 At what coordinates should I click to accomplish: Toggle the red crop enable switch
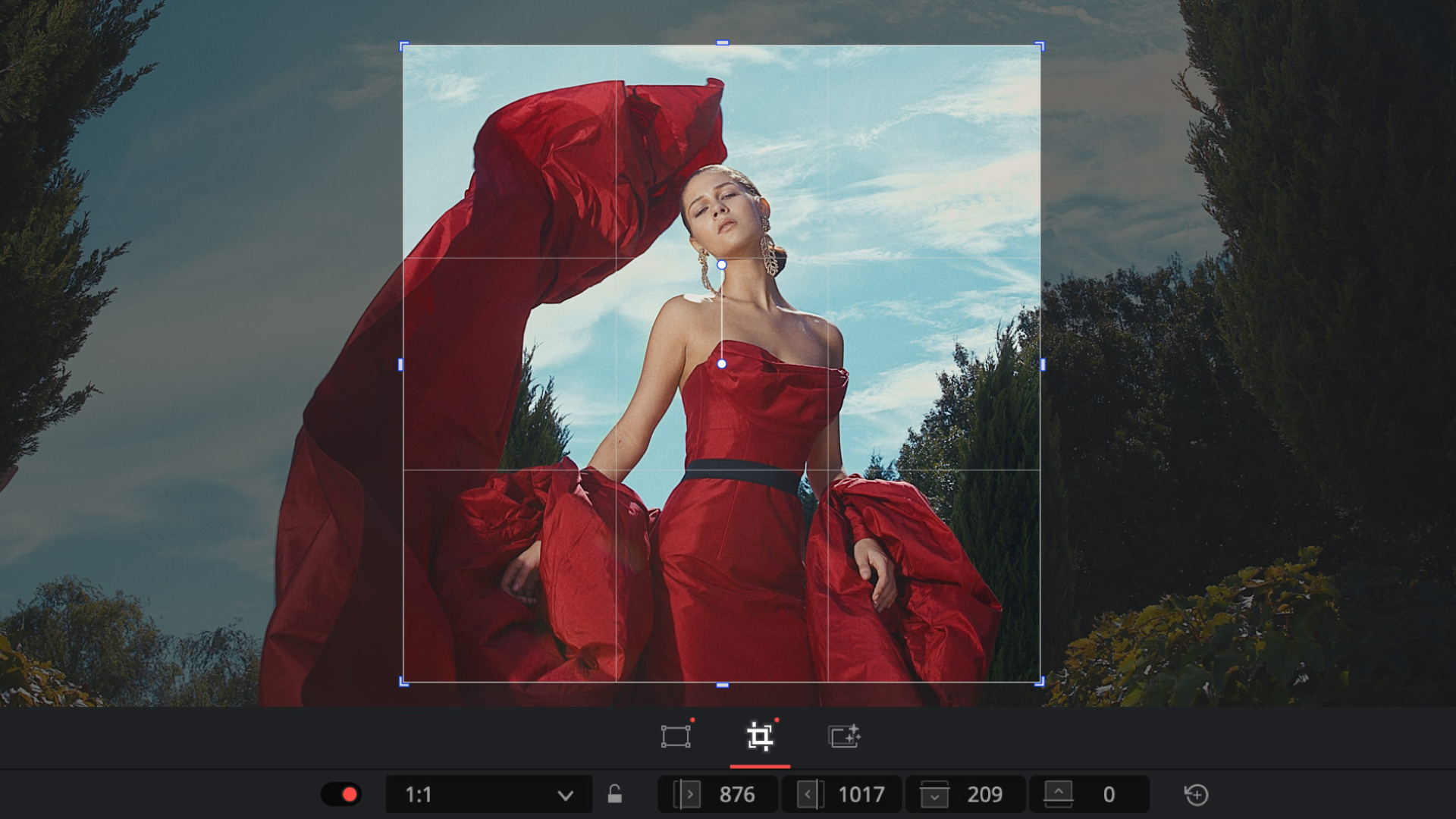pyautogui.click(x=341, y=794)
